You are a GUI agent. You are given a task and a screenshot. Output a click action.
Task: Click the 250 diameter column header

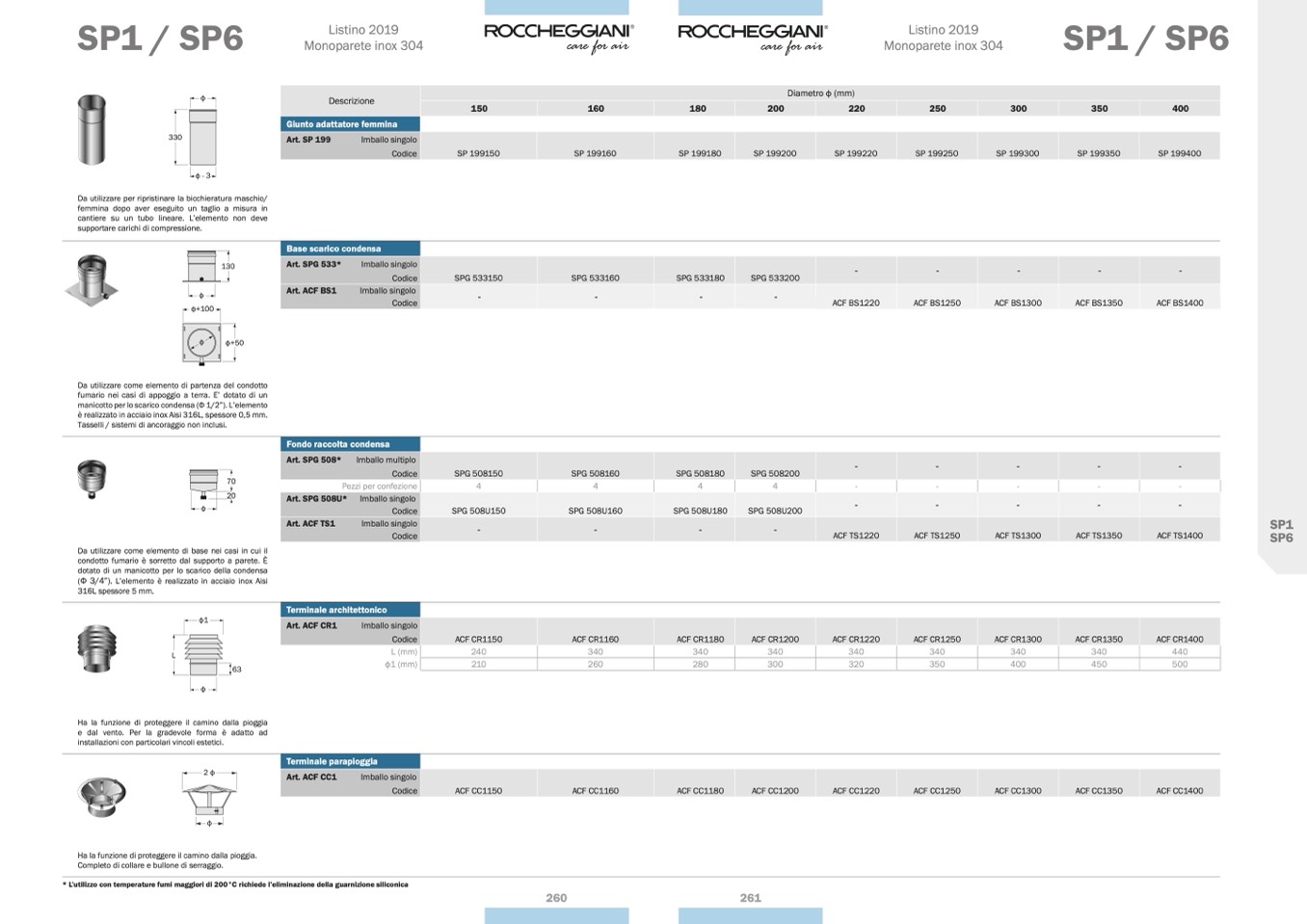pos(937,109)
